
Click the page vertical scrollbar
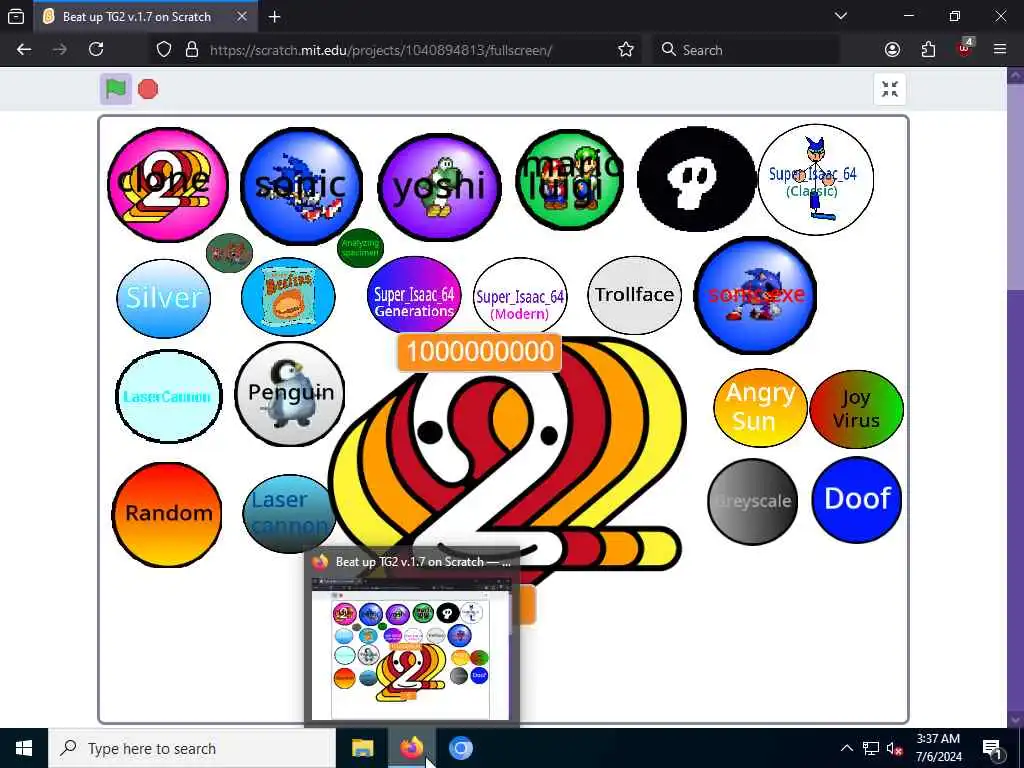tap(1016, 396)
